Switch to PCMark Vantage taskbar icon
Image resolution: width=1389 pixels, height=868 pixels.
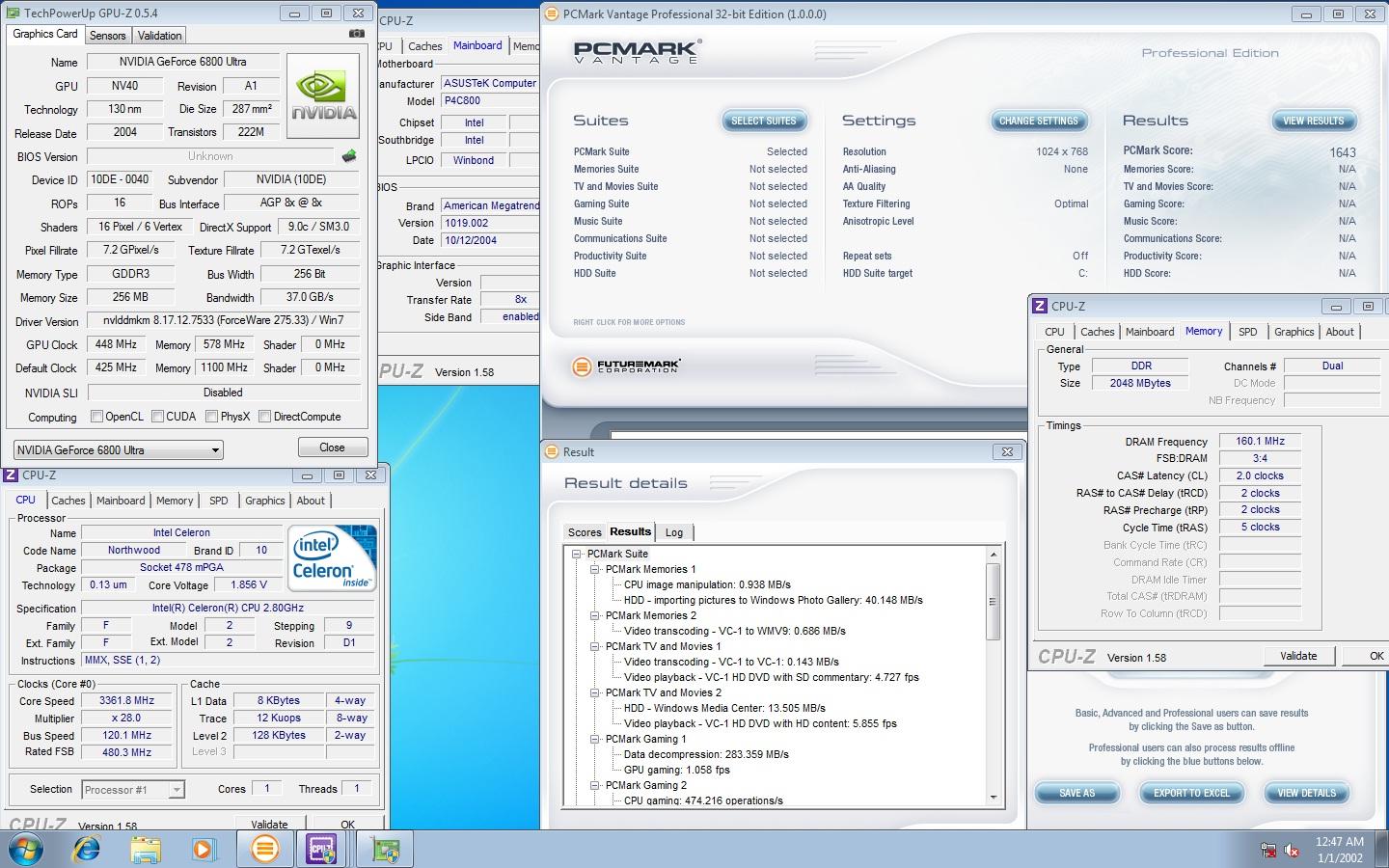tap(264, 849)
